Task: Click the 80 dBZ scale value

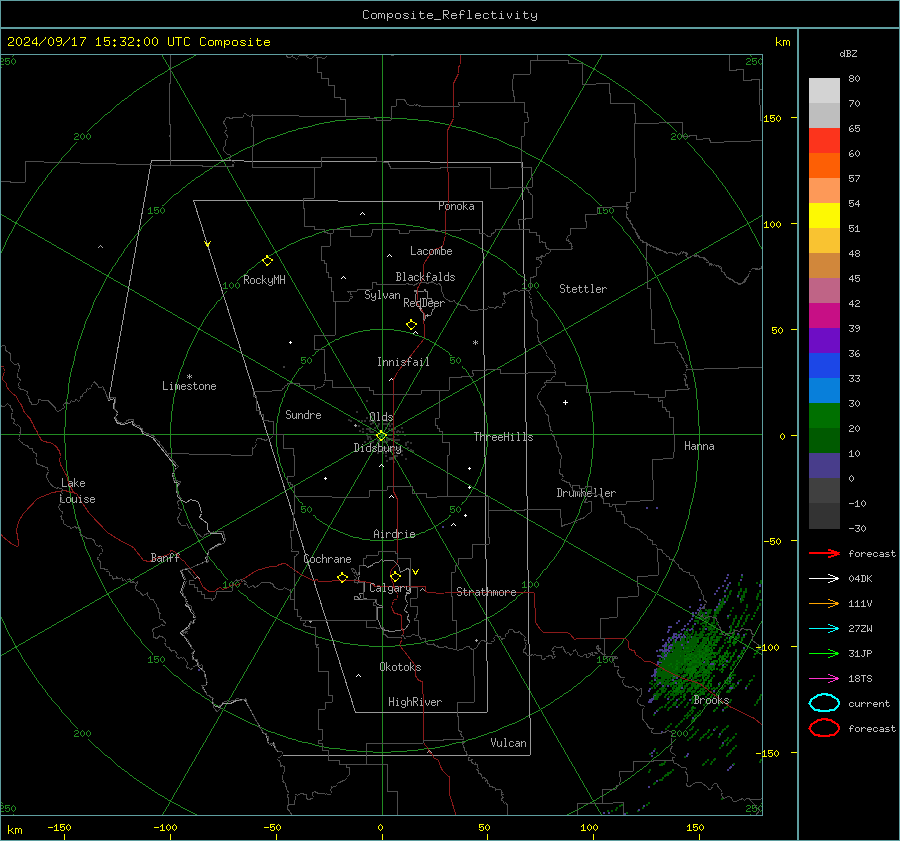Action: click(x=854, y=79)
